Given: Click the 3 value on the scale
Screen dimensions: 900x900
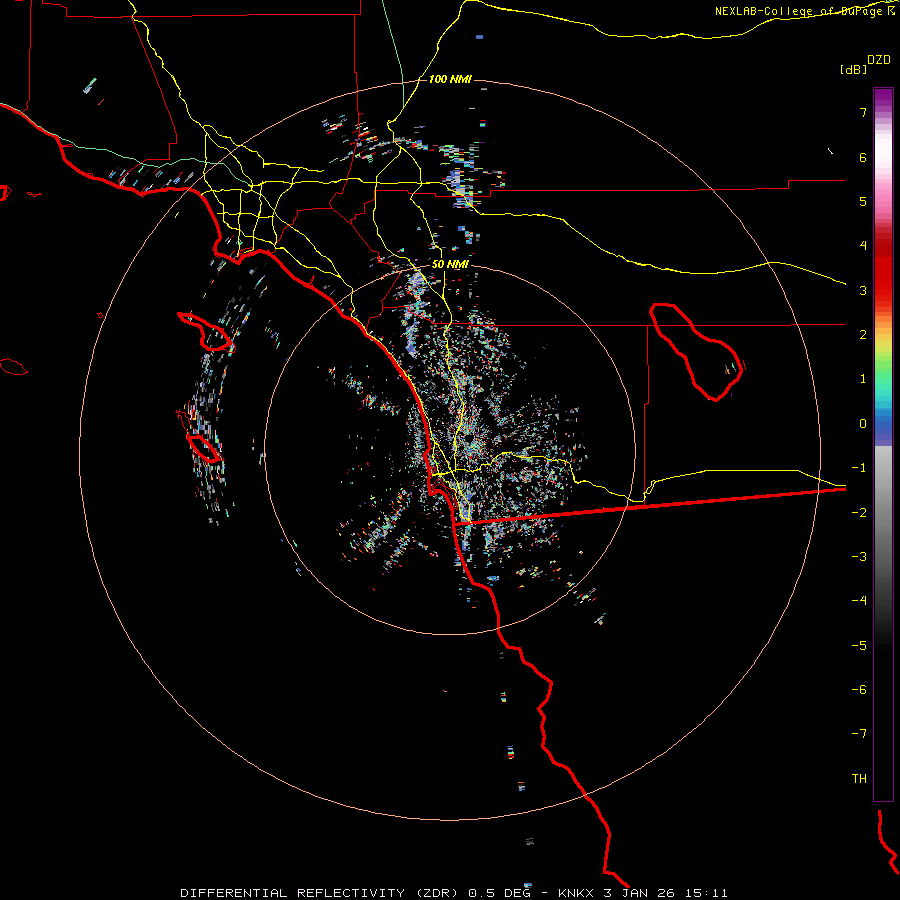Looking at the screenshot, I should point(863,290).
